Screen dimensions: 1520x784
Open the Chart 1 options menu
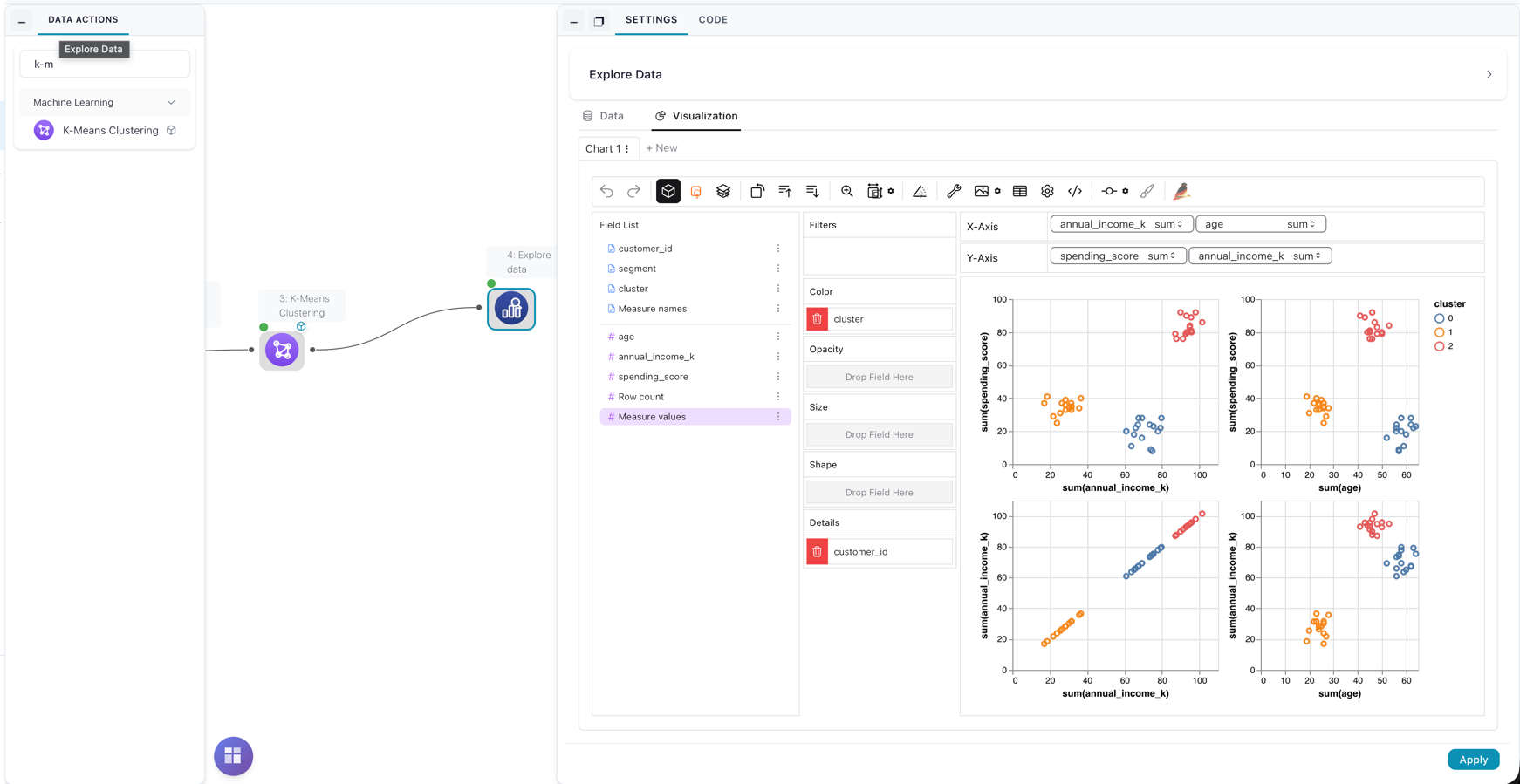[627, 149]
